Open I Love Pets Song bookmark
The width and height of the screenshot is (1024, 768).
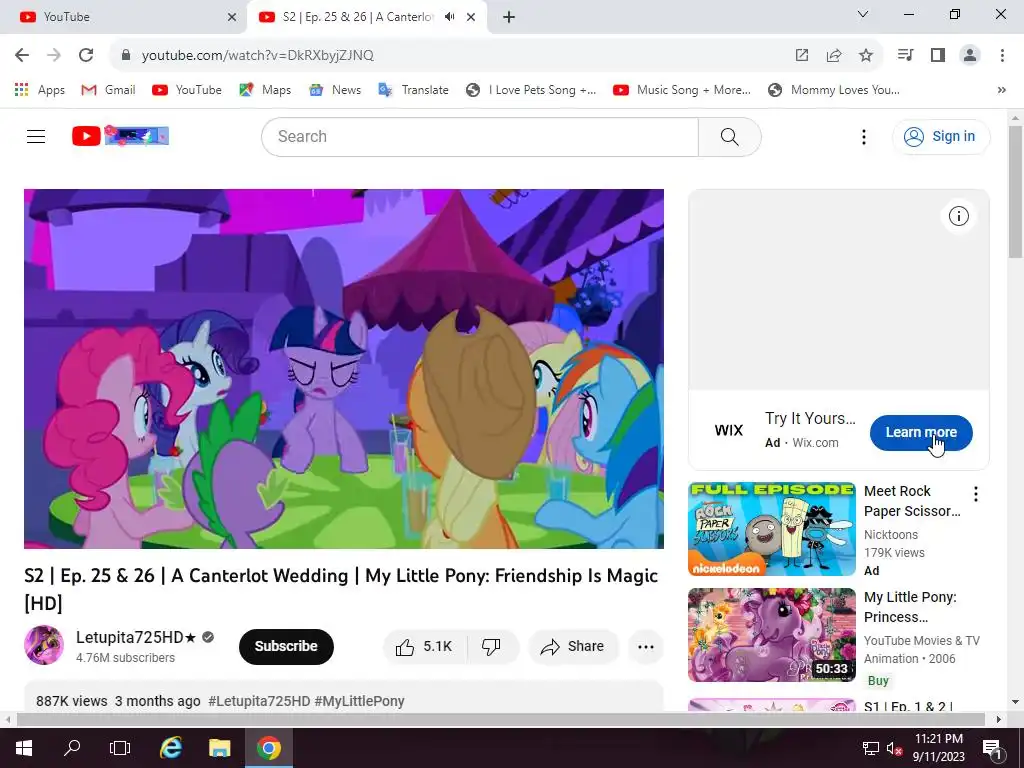531,90
